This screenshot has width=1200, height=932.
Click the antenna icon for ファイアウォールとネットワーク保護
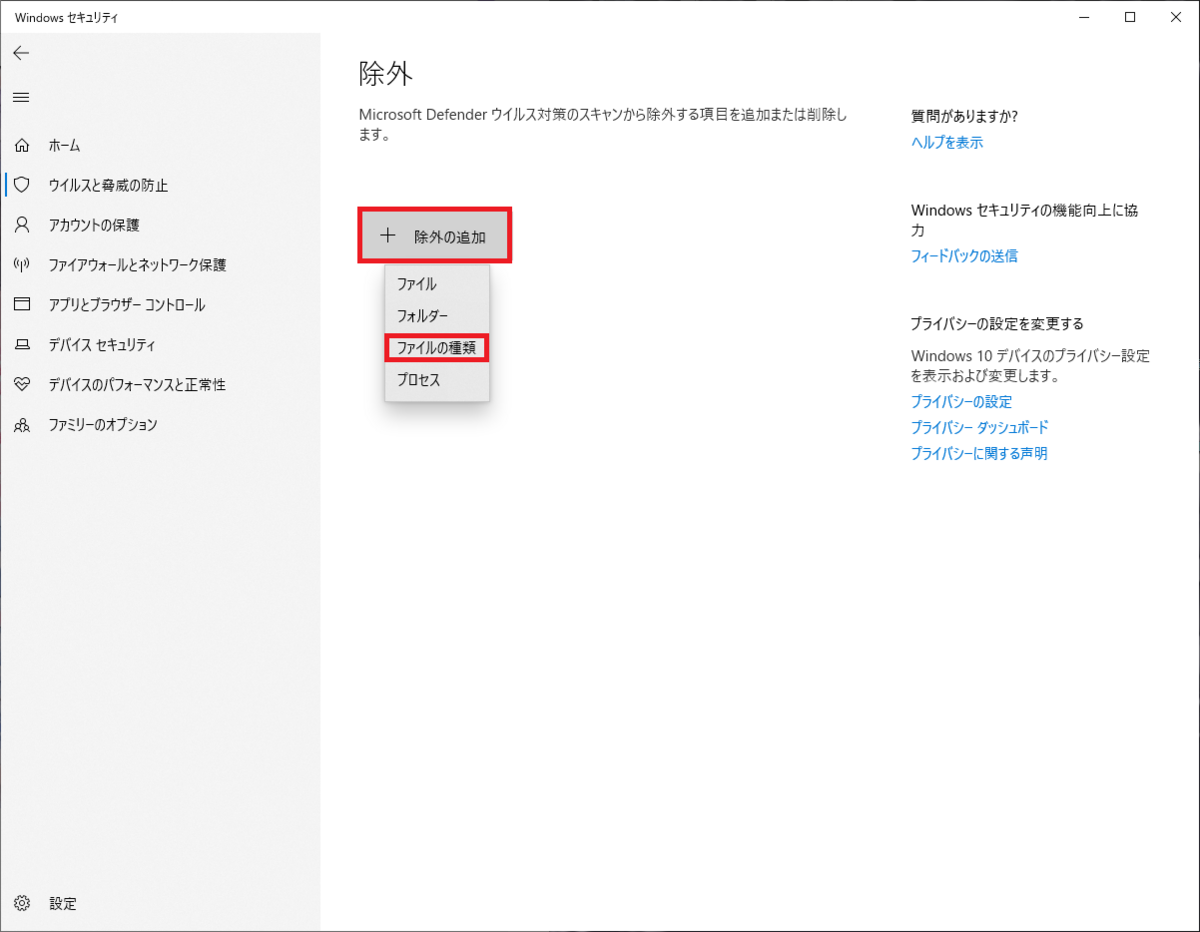tap(22, 265)
